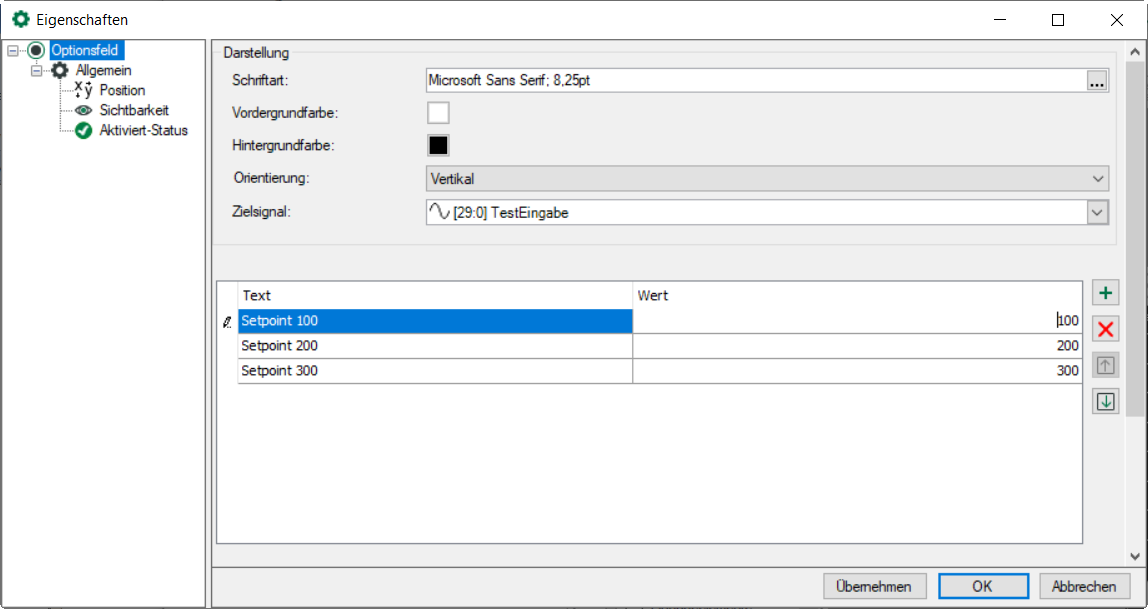Screen dimensions: 1148x609
Task: Click the Allgemein gear icon in tree
Action: click(59, 70)
